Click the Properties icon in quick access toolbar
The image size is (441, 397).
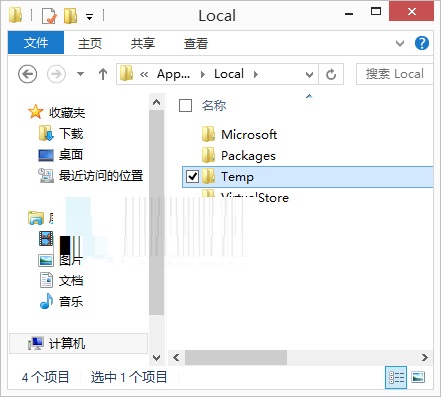tap(49, 16)
